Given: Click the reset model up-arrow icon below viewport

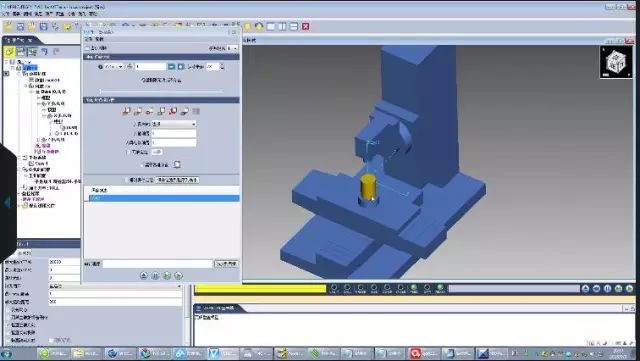Looking at the screenshot, I should click(x=585, y=289).
